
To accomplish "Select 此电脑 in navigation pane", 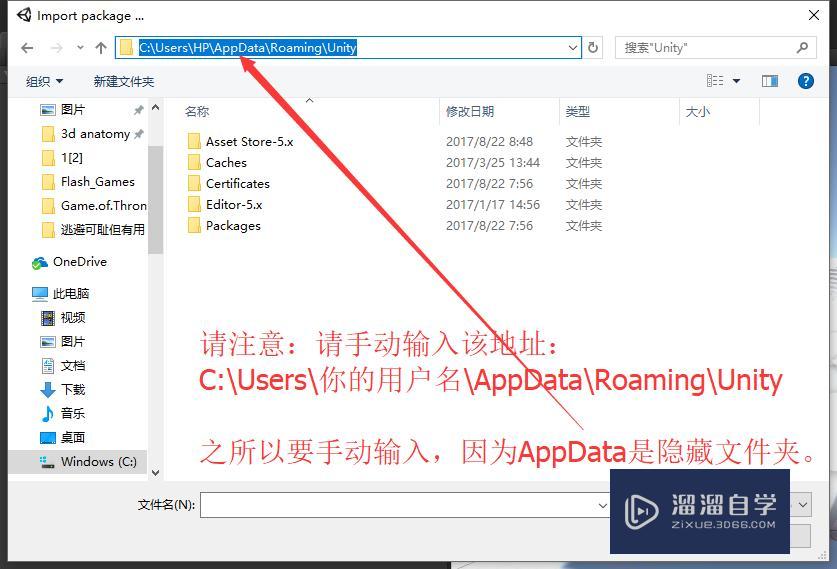I will 60,294.
